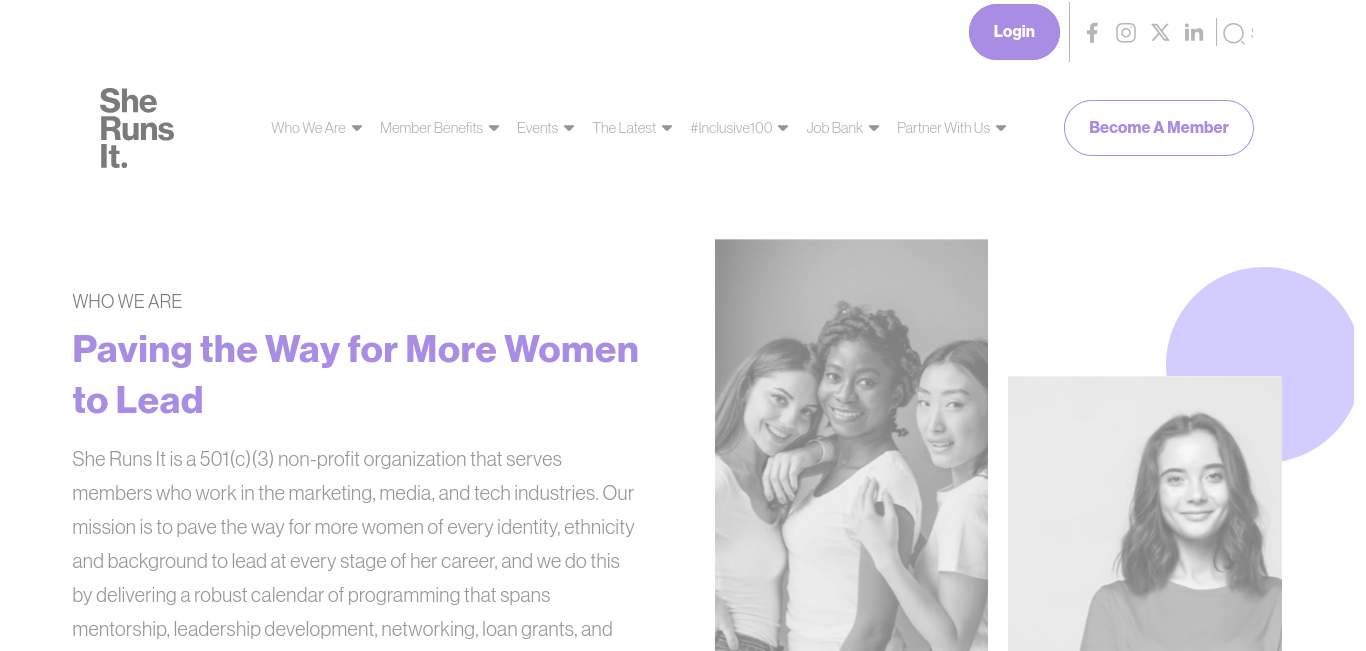Viewport: 1366px width, 651px height.
Task: Open the LinkedIn icon
Action: pyautogui.click(x=1194, y=33)
